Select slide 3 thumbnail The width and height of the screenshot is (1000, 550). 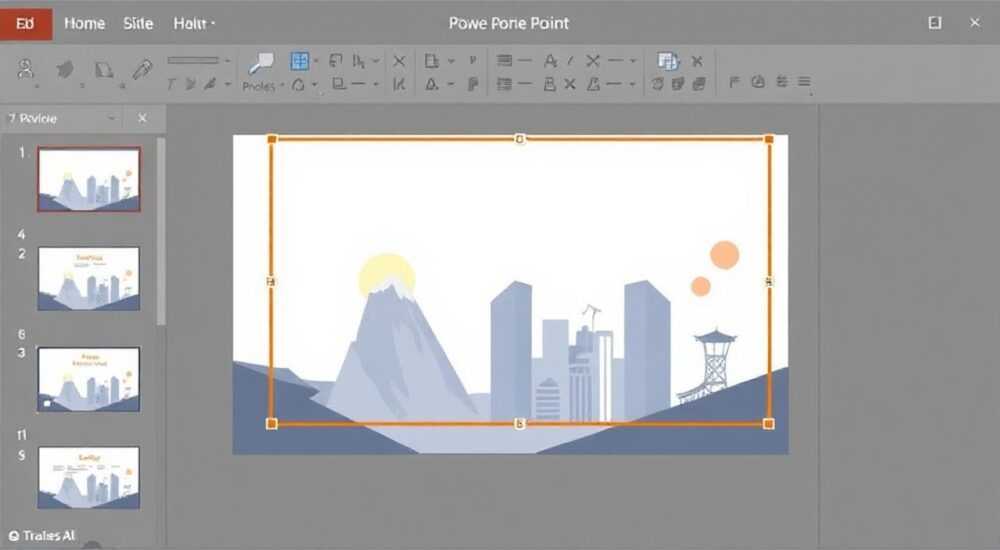click(89, 379)
